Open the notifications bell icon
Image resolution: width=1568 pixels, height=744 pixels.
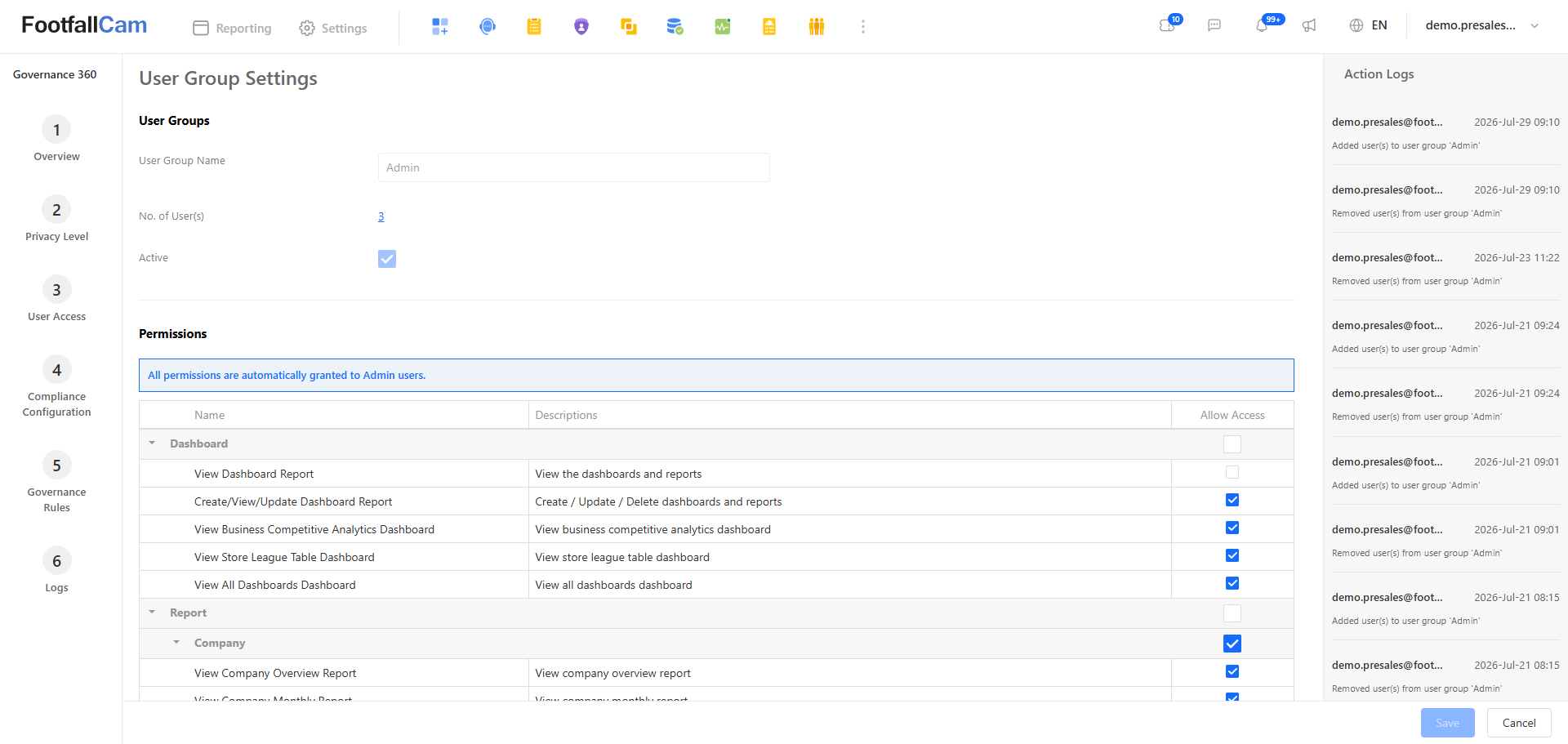1262,25
